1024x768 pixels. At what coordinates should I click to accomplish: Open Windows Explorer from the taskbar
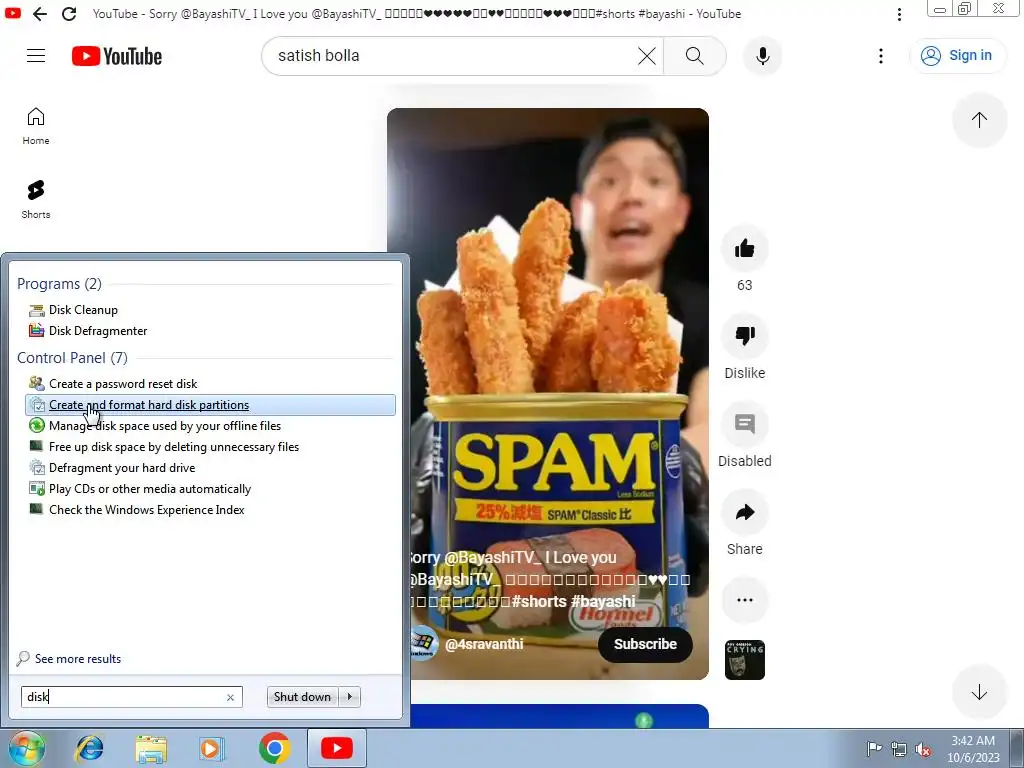(x=151, y=748)
